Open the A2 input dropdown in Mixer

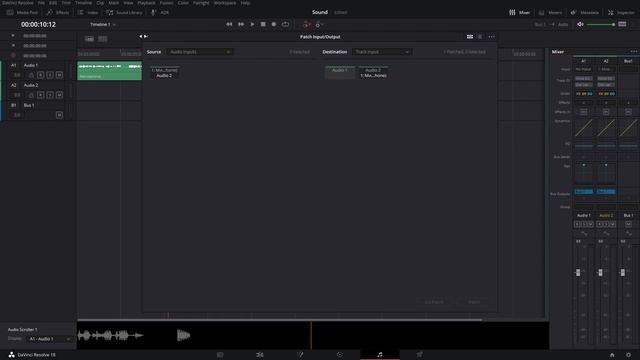[x=606, y=69]
